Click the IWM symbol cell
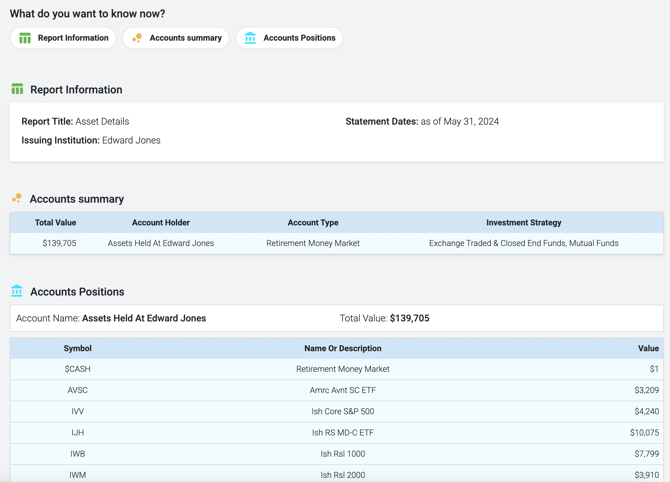This screenshot has width=670, height=482. [77, 475]
